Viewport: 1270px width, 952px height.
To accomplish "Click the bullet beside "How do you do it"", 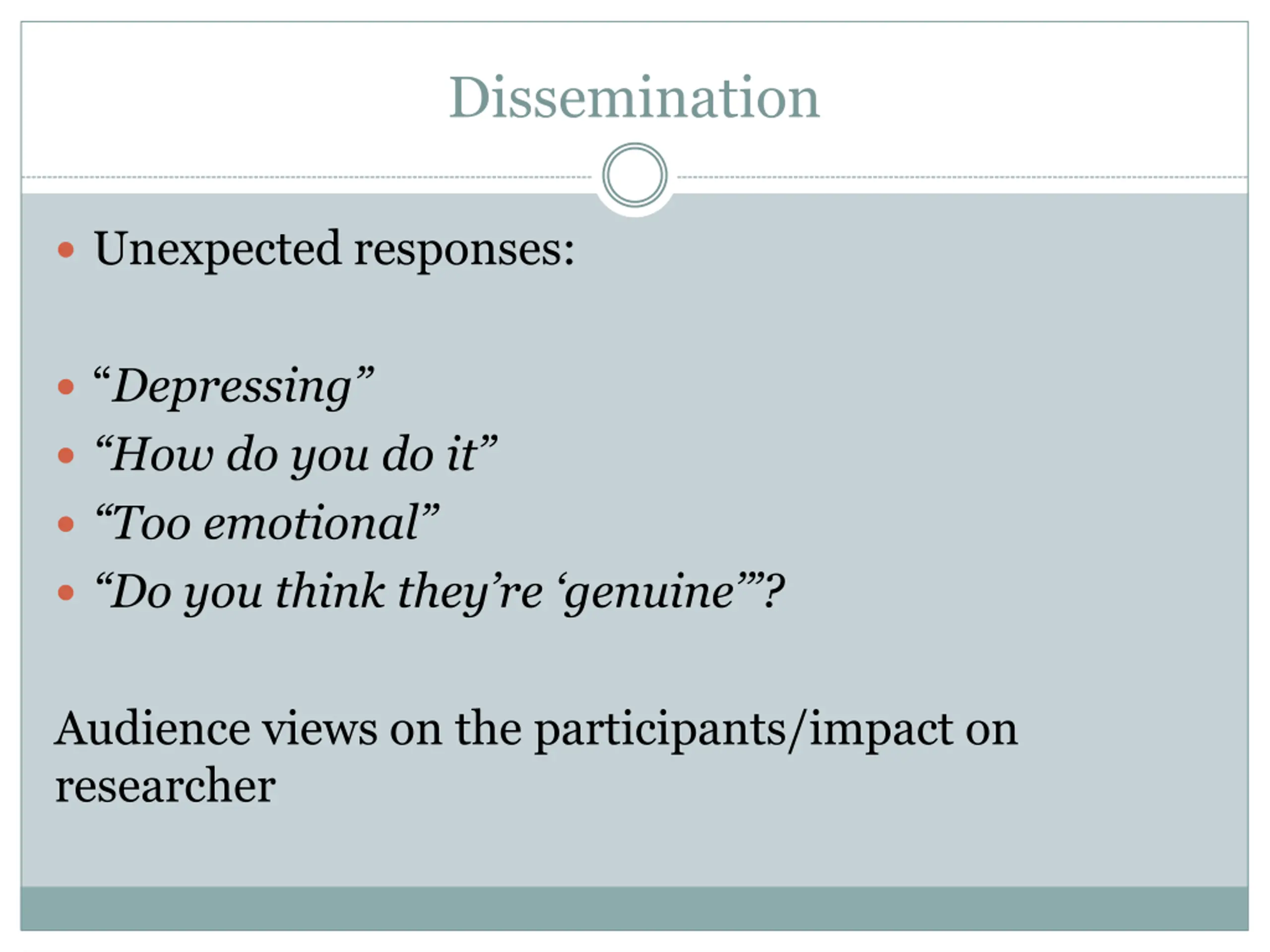I will 66,456.
